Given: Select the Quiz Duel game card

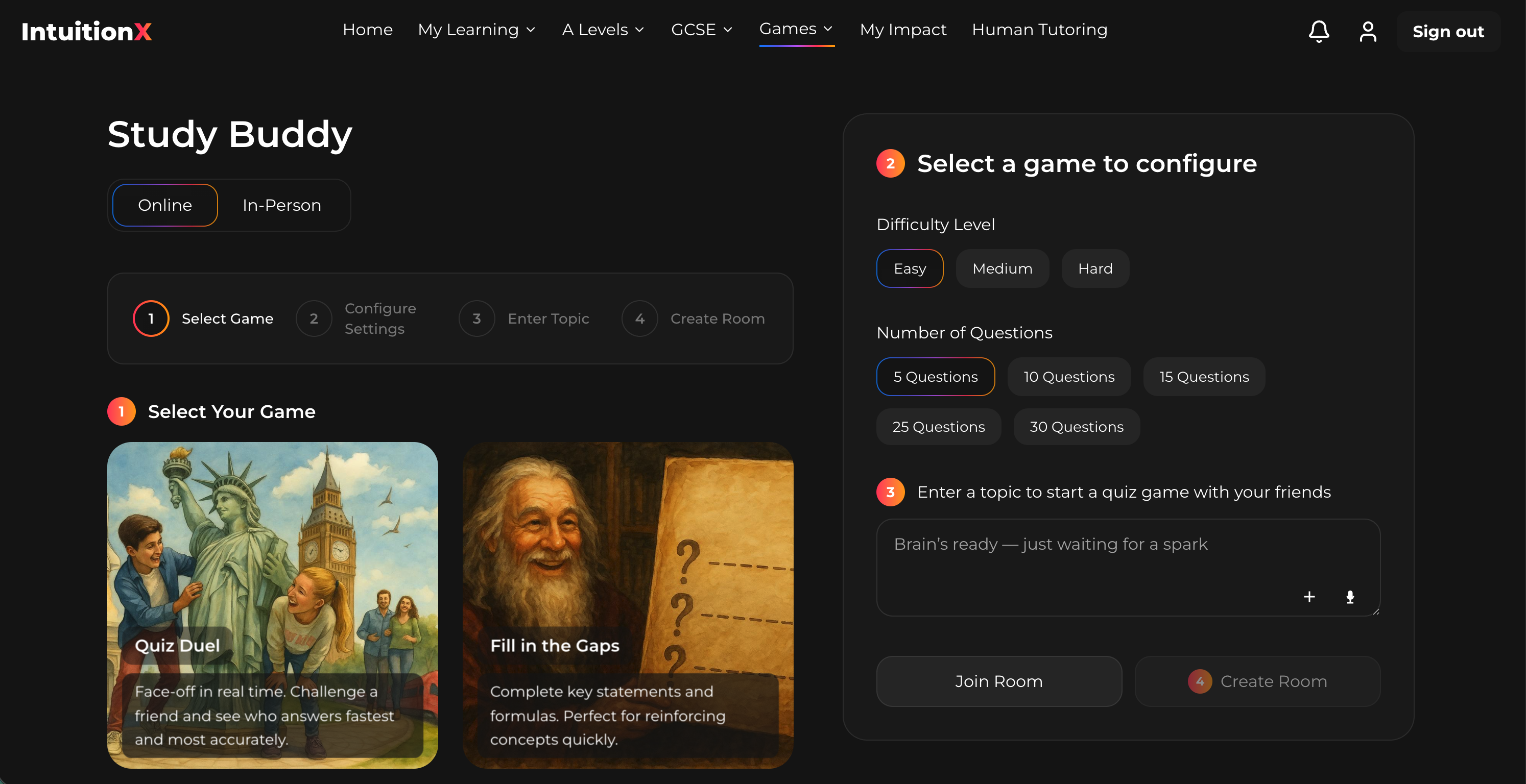Looking at the screenshot, I should [x=273, y=604].
